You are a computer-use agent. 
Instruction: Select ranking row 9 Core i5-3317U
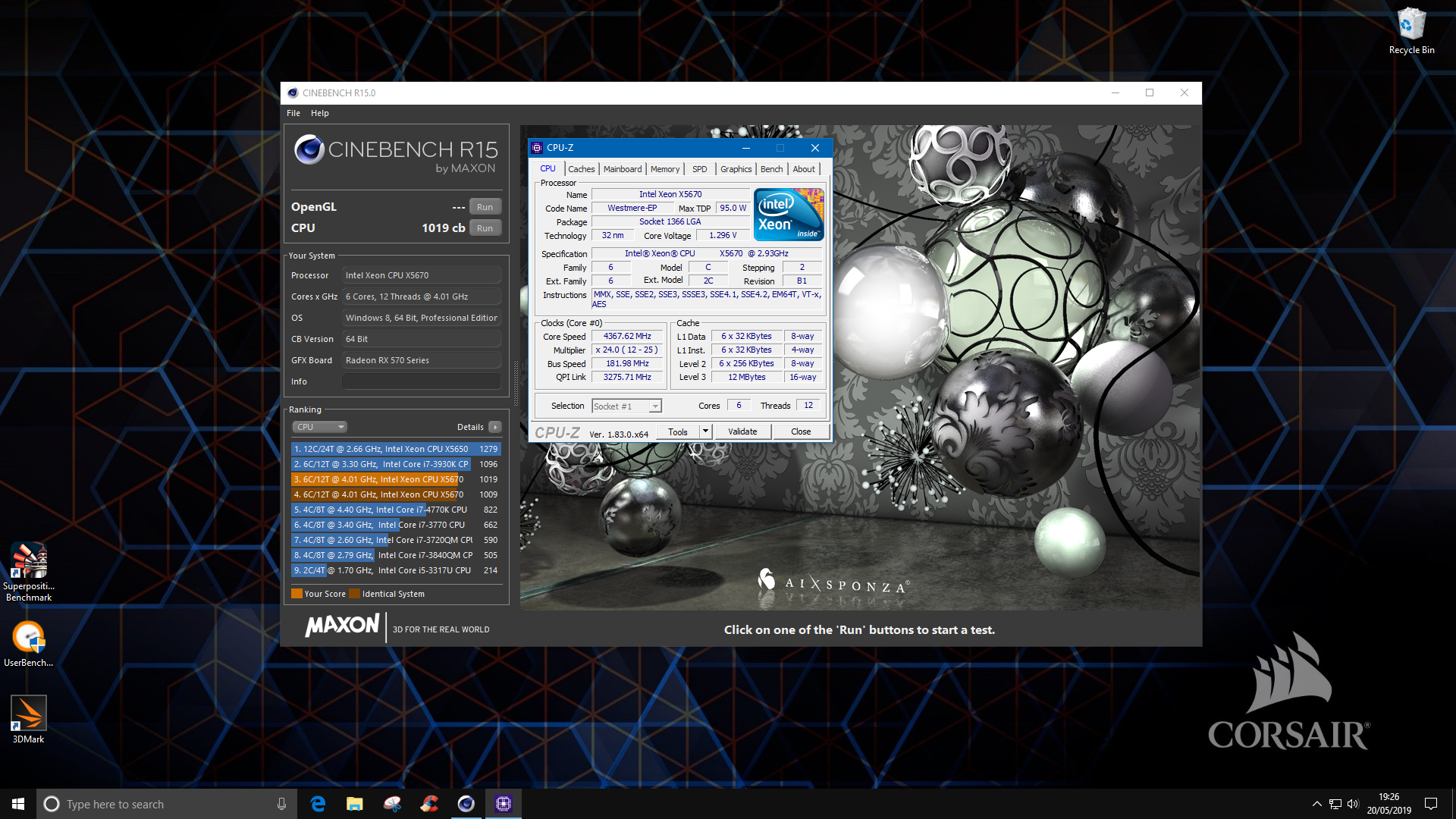click(x=395, y=570)
